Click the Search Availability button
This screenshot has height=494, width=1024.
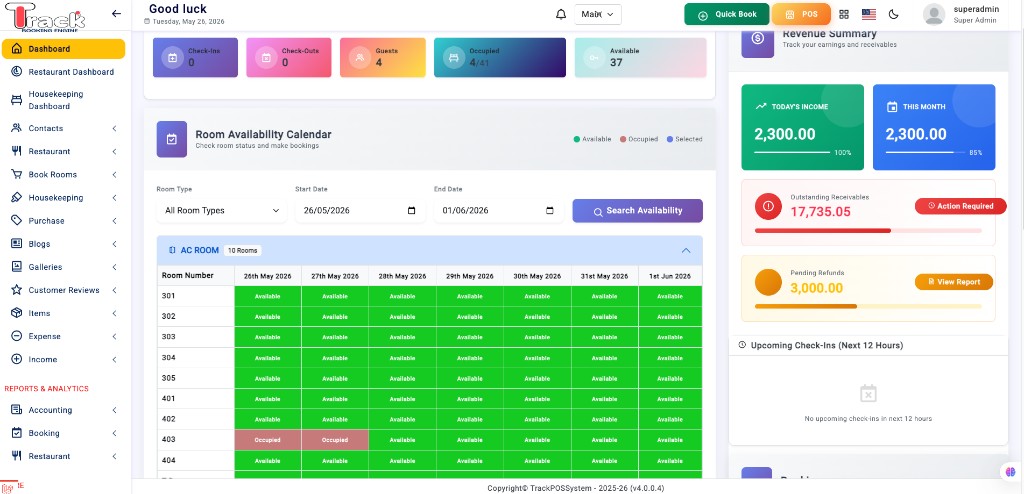[637, 210]
